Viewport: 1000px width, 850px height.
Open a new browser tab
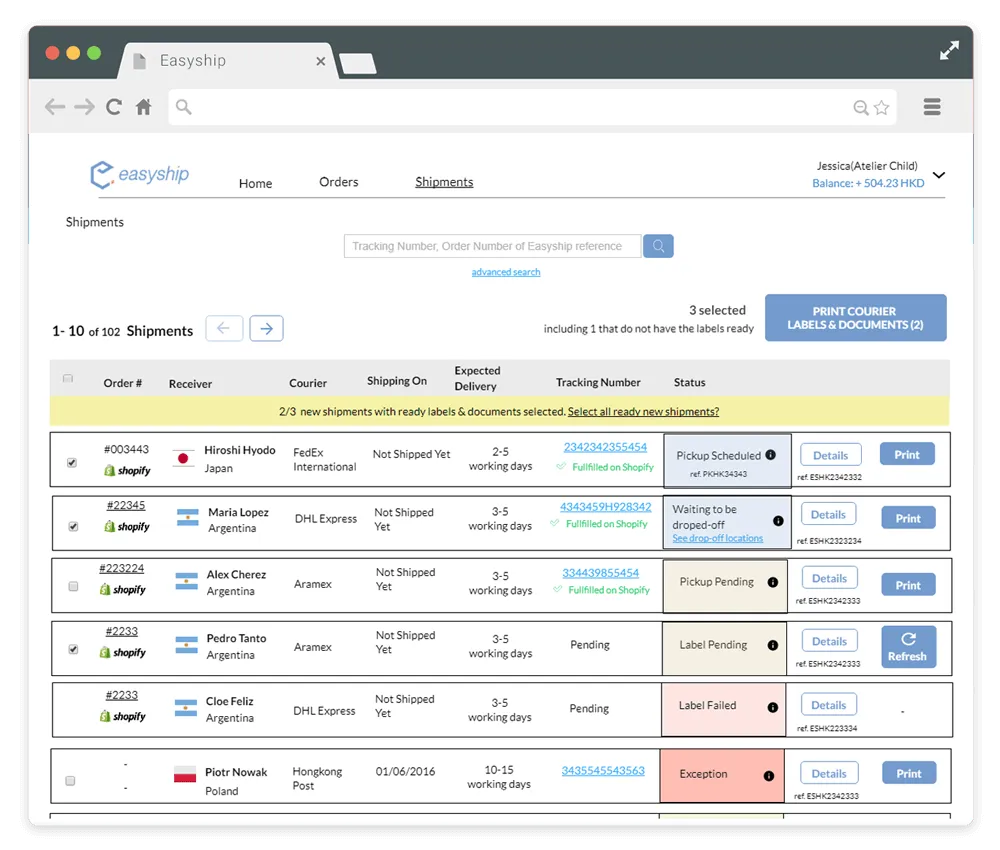pos(358,64)
